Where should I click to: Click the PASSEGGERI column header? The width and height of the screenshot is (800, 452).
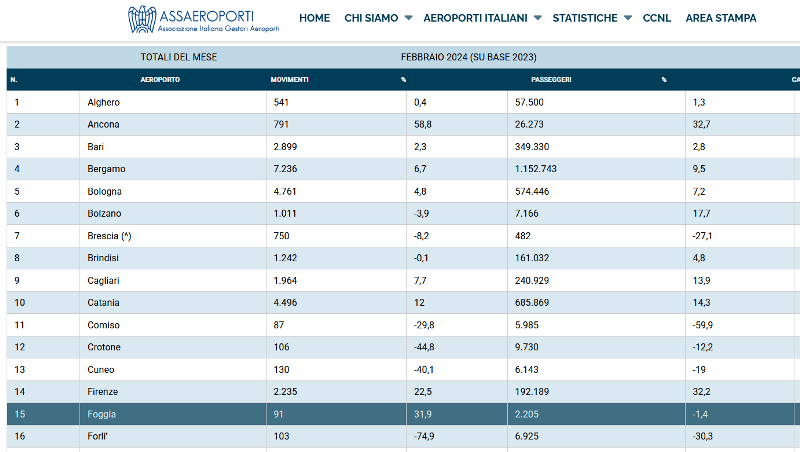551,80
